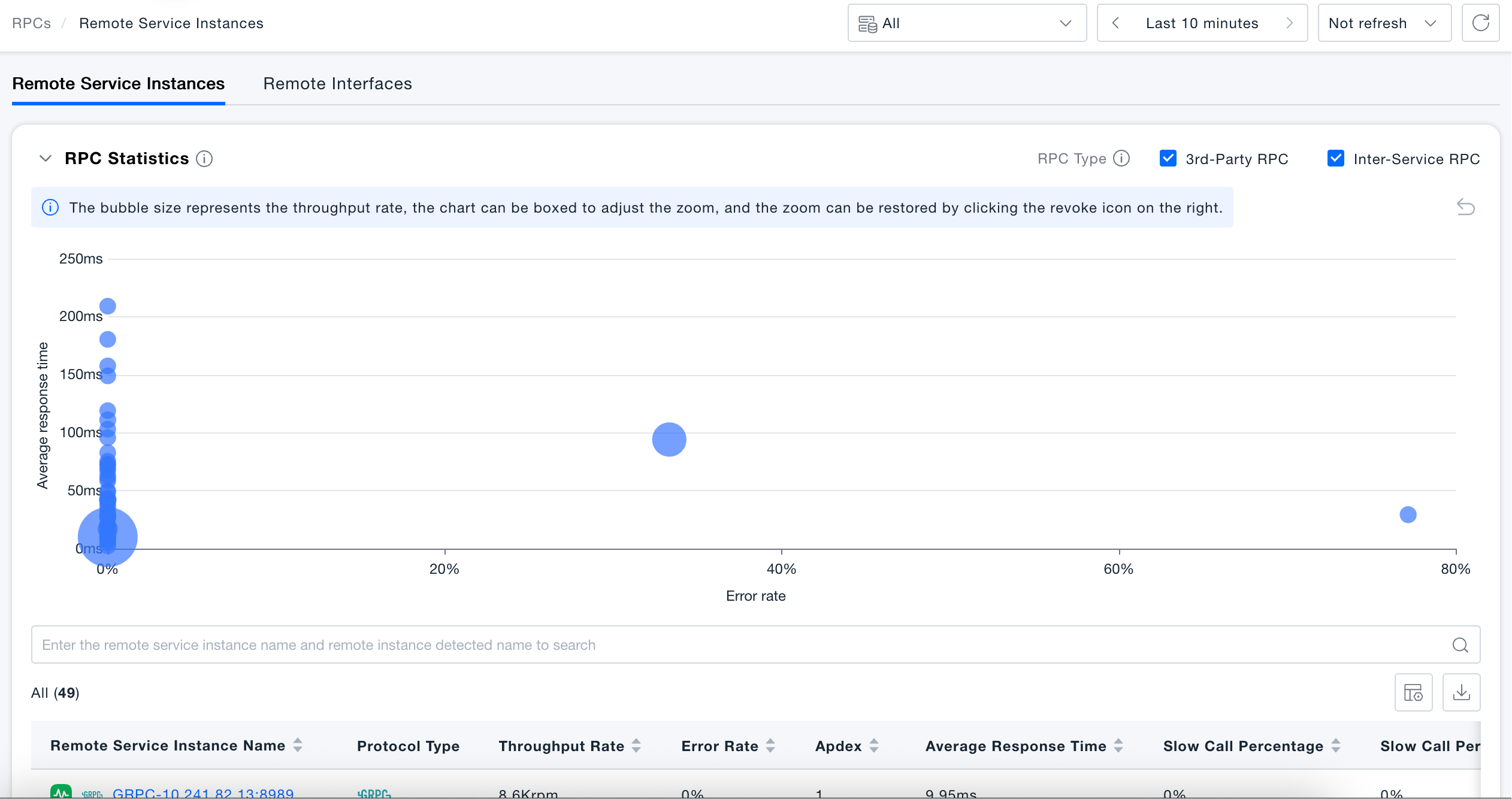This screenshot has width=1512, height=799.
Task: Sort by Throughput Rate column
Action: point(636,746)
